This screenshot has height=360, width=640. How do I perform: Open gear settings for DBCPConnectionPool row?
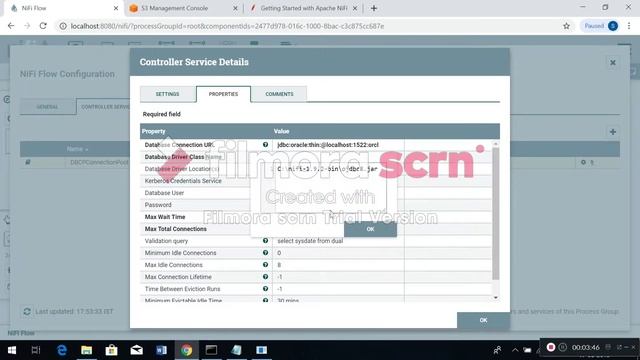pyautogui.click(x=583, y=162)
